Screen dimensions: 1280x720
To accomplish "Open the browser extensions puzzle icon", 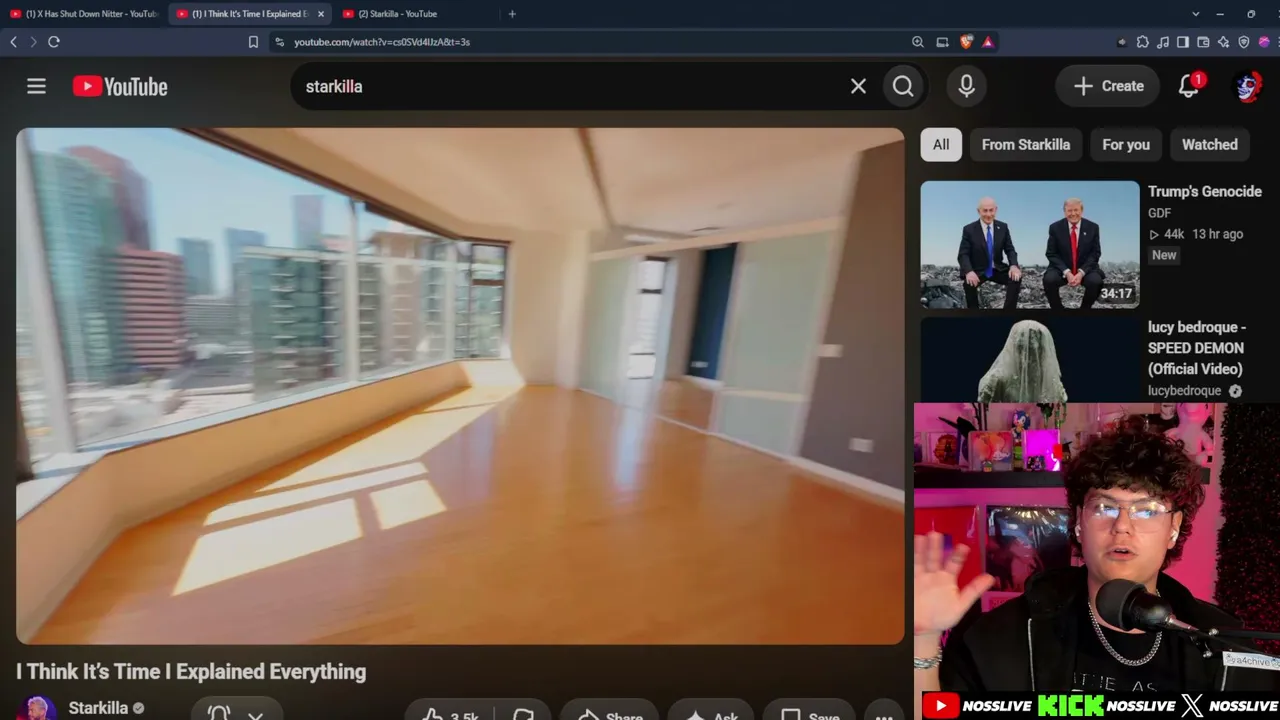I will (1143, 42).
